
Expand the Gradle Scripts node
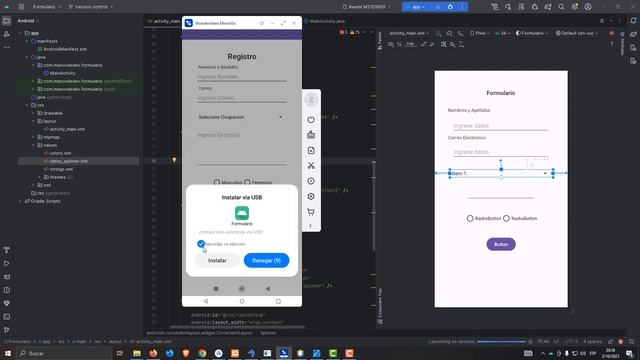[21, 201]
